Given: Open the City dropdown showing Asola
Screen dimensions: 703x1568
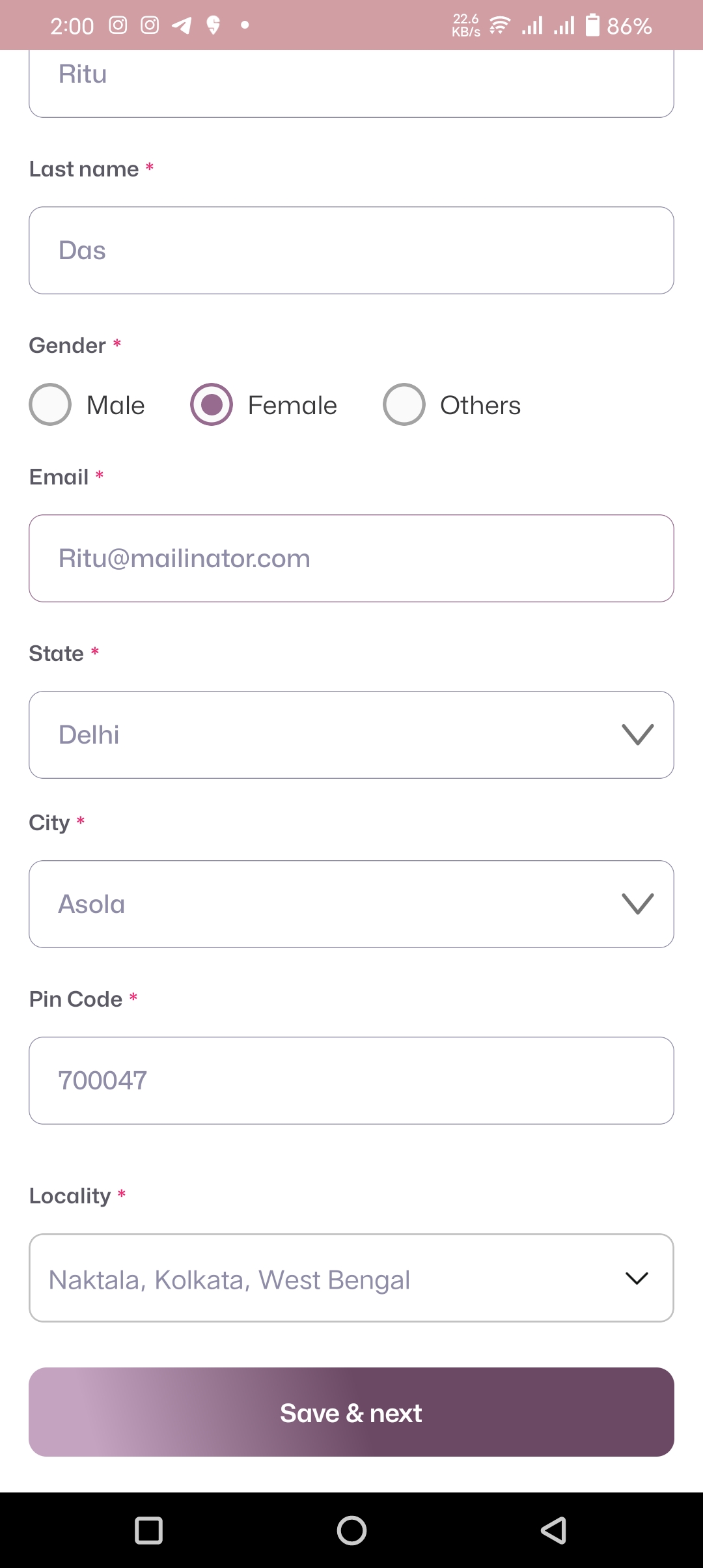Looking at the screenshot, I should [351, 904].
